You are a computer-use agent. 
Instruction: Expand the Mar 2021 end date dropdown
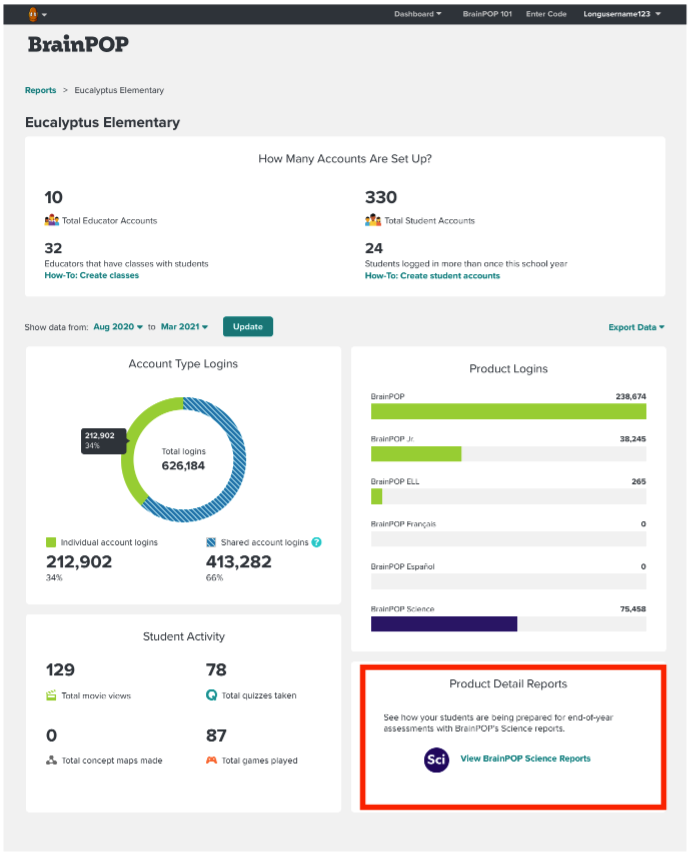pyautogui.click(x=184, y=327)
